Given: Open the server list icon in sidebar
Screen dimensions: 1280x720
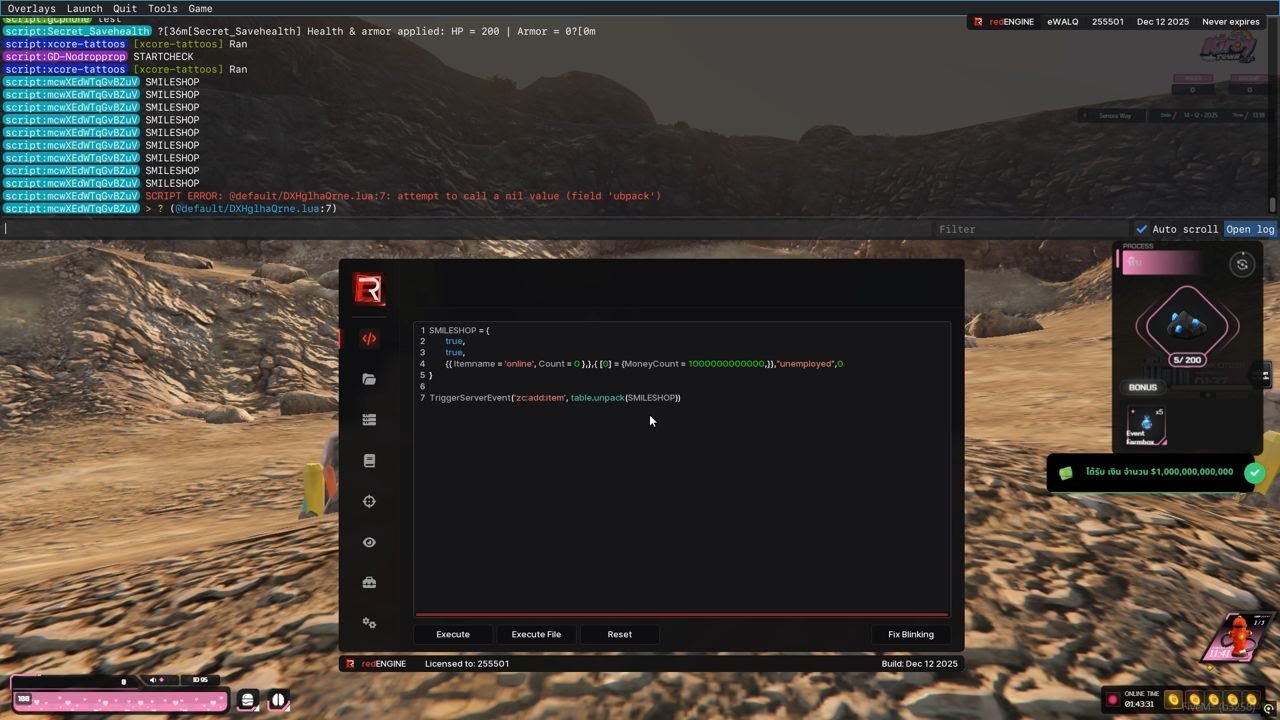Looking at the screenshot, I should [x=369, y=420].
